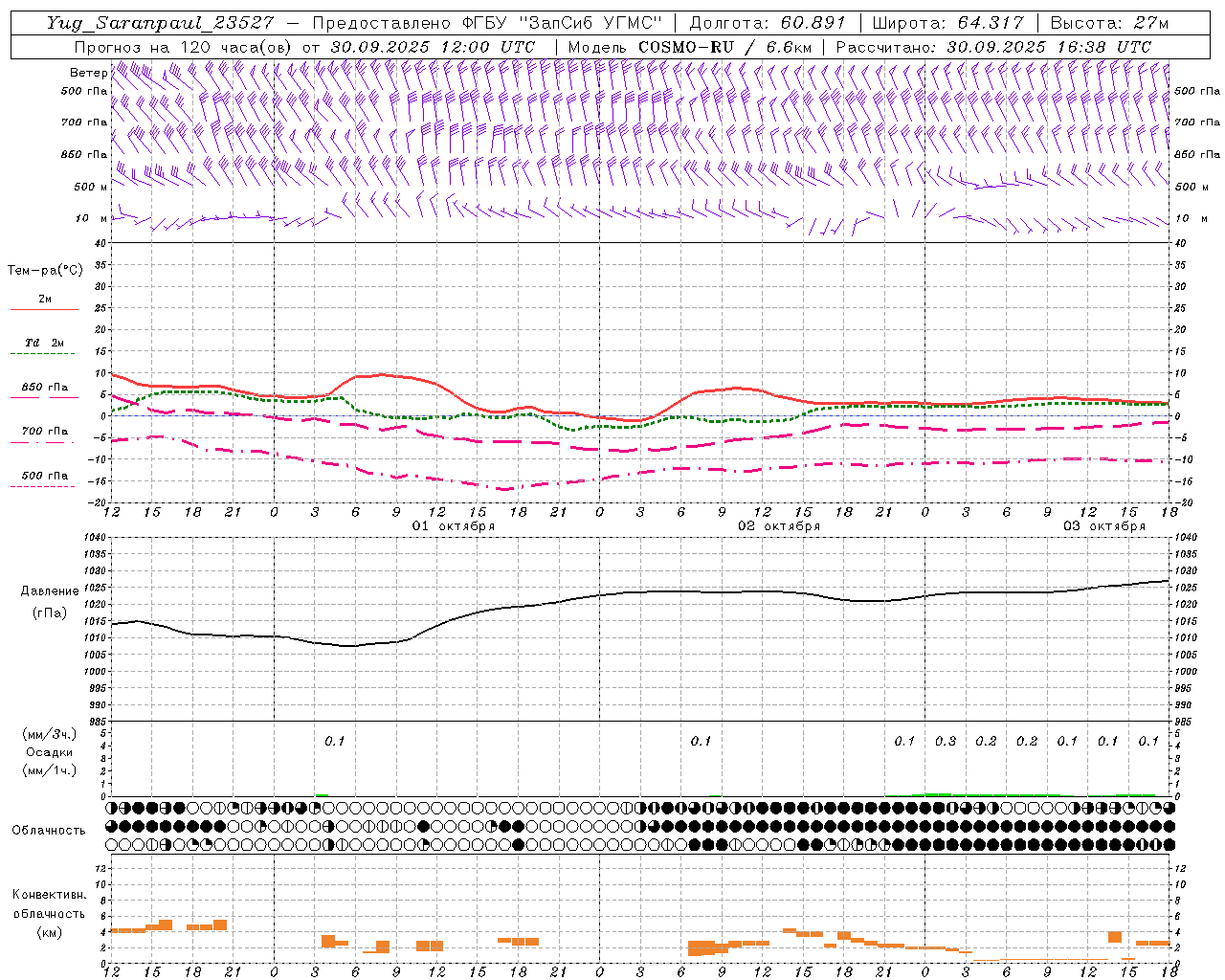The image size is (1225, 980).
Task: Click the 'Td 2м' dew point legend entry
Action: point(44,343)
